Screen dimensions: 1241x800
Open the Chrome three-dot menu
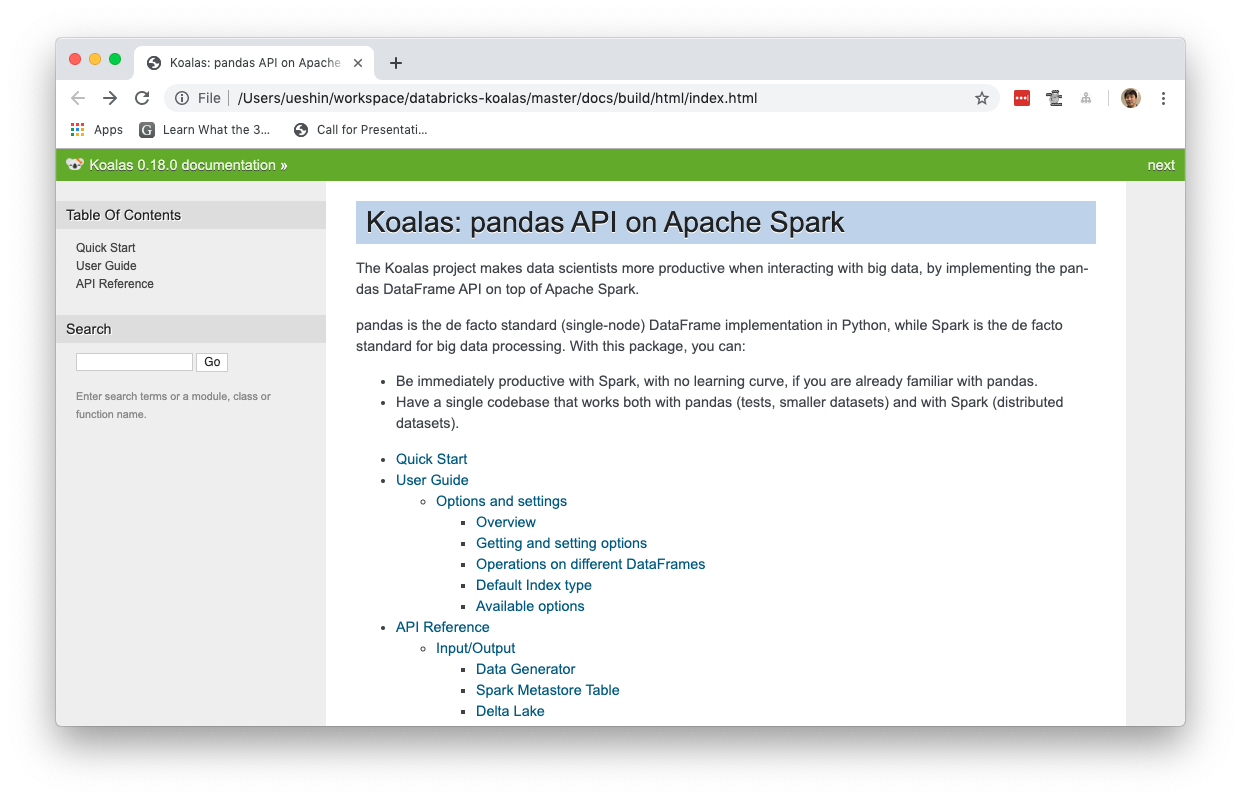coord(1163,98)
